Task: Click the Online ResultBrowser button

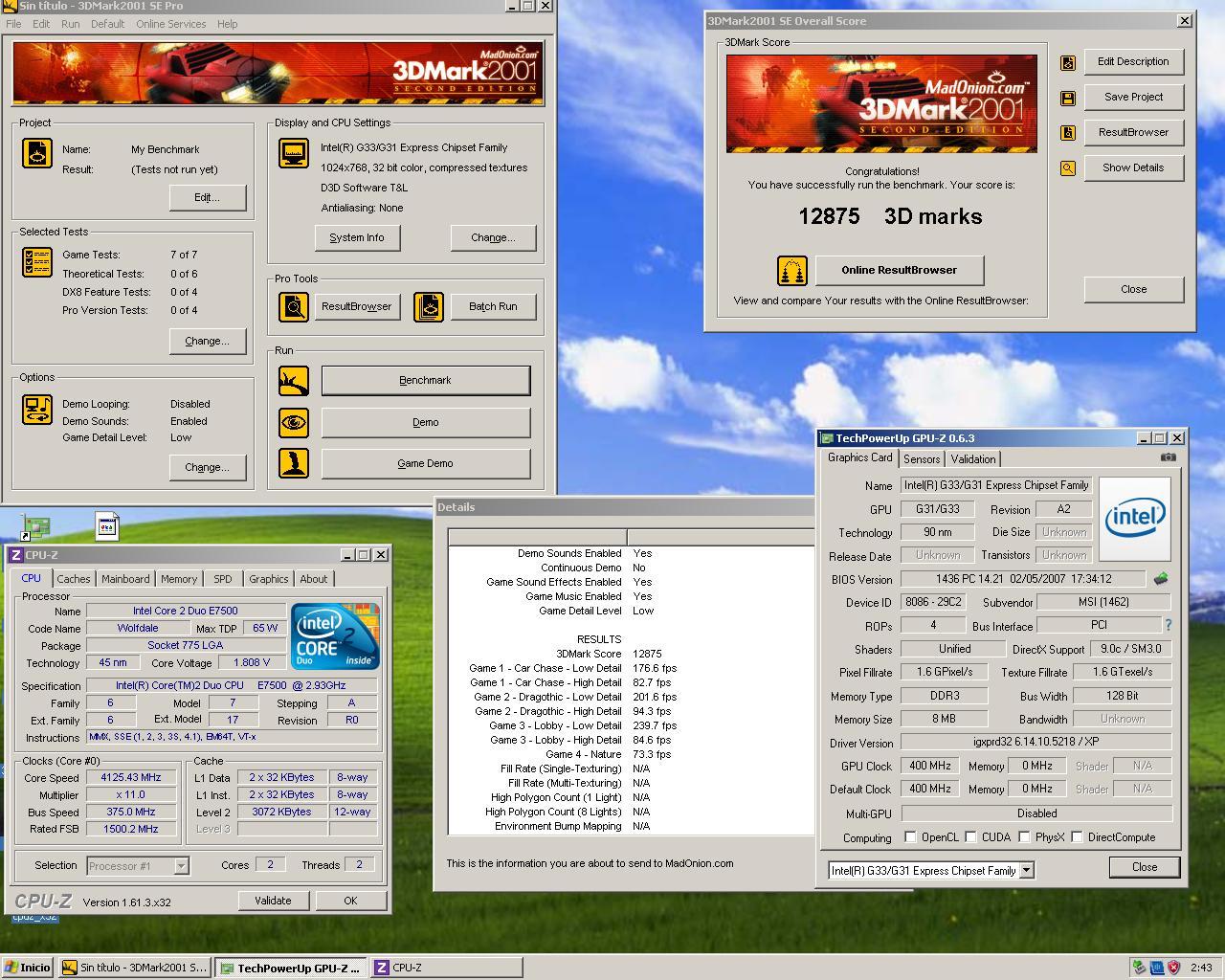Action: (x=899, y=271)
